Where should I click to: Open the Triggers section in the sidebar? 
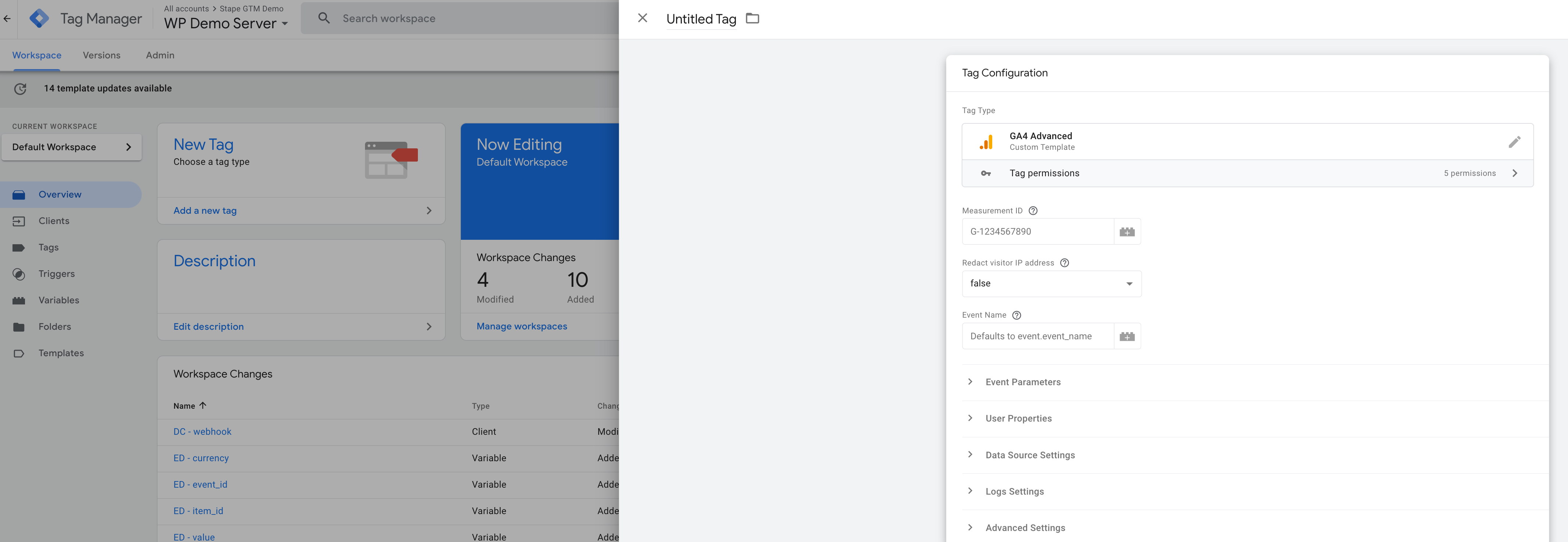pos(57,274)
